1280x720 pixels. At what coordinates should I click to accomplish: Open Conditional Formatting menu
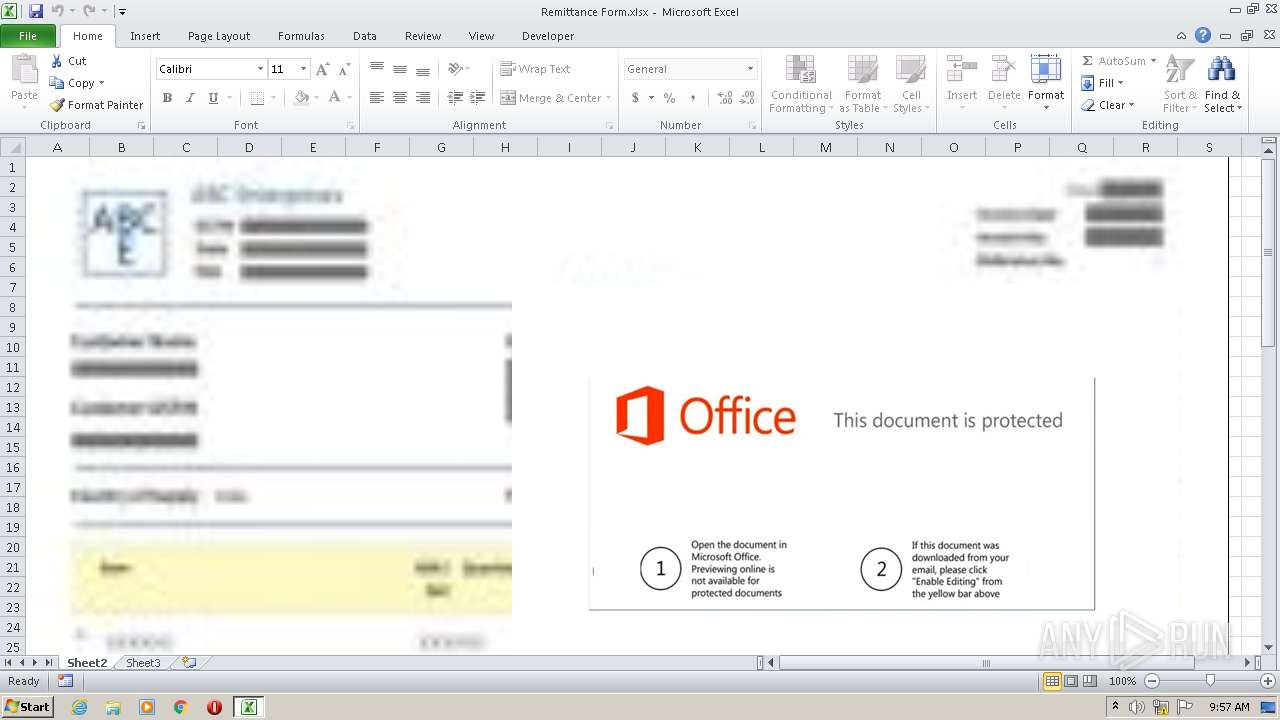click(x=801, y=84)
